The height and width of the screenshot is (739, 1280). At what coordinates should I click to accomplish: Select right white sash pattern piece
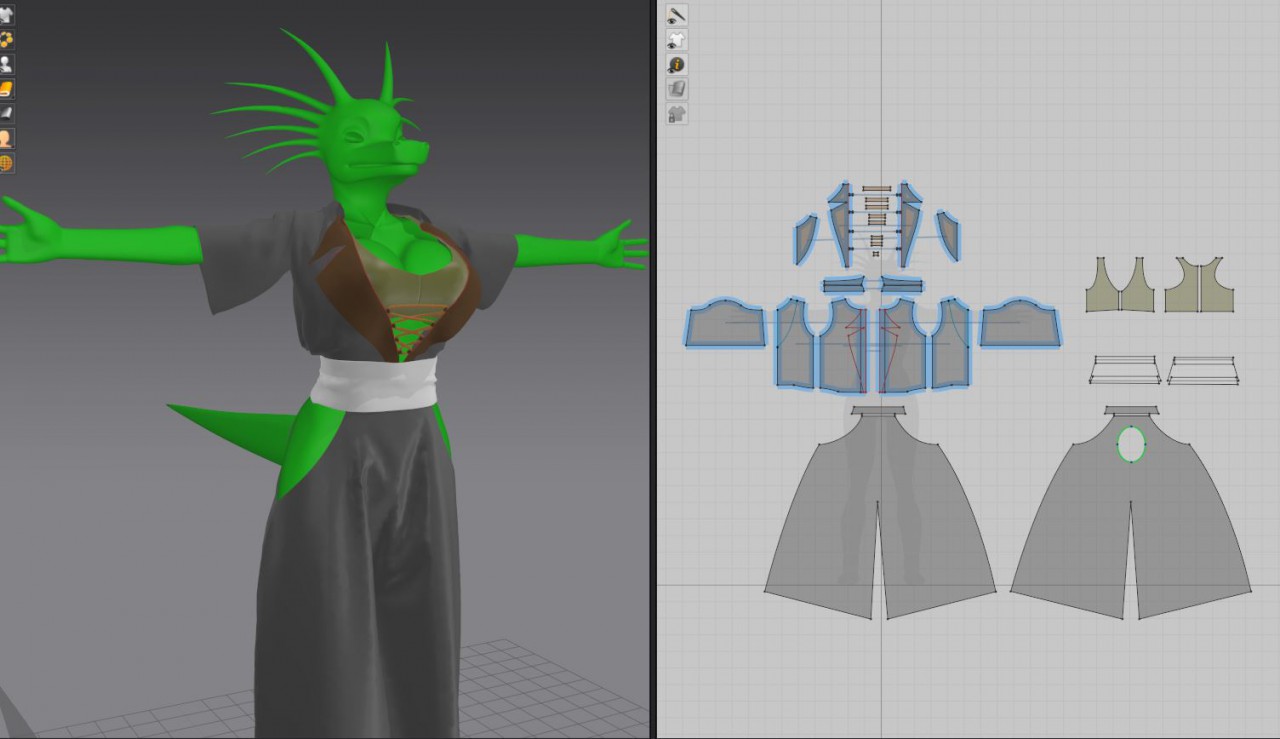pos(1203,370)
